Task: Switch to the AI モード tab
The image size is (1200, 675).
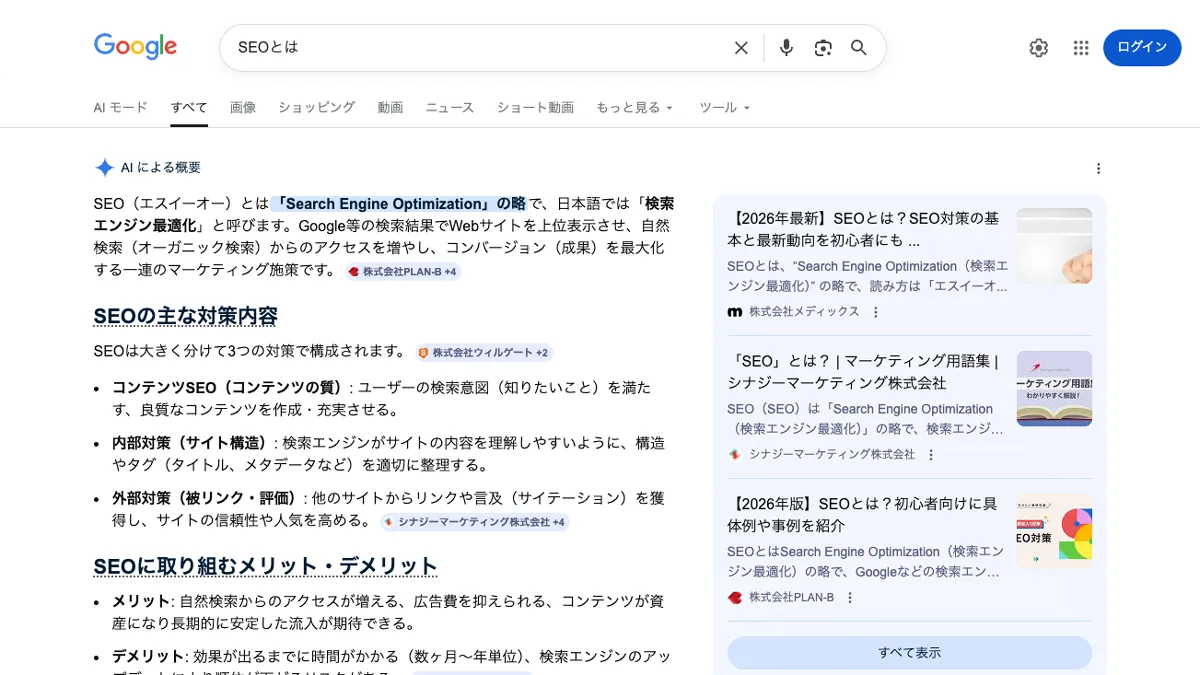Action: [120, 107]
